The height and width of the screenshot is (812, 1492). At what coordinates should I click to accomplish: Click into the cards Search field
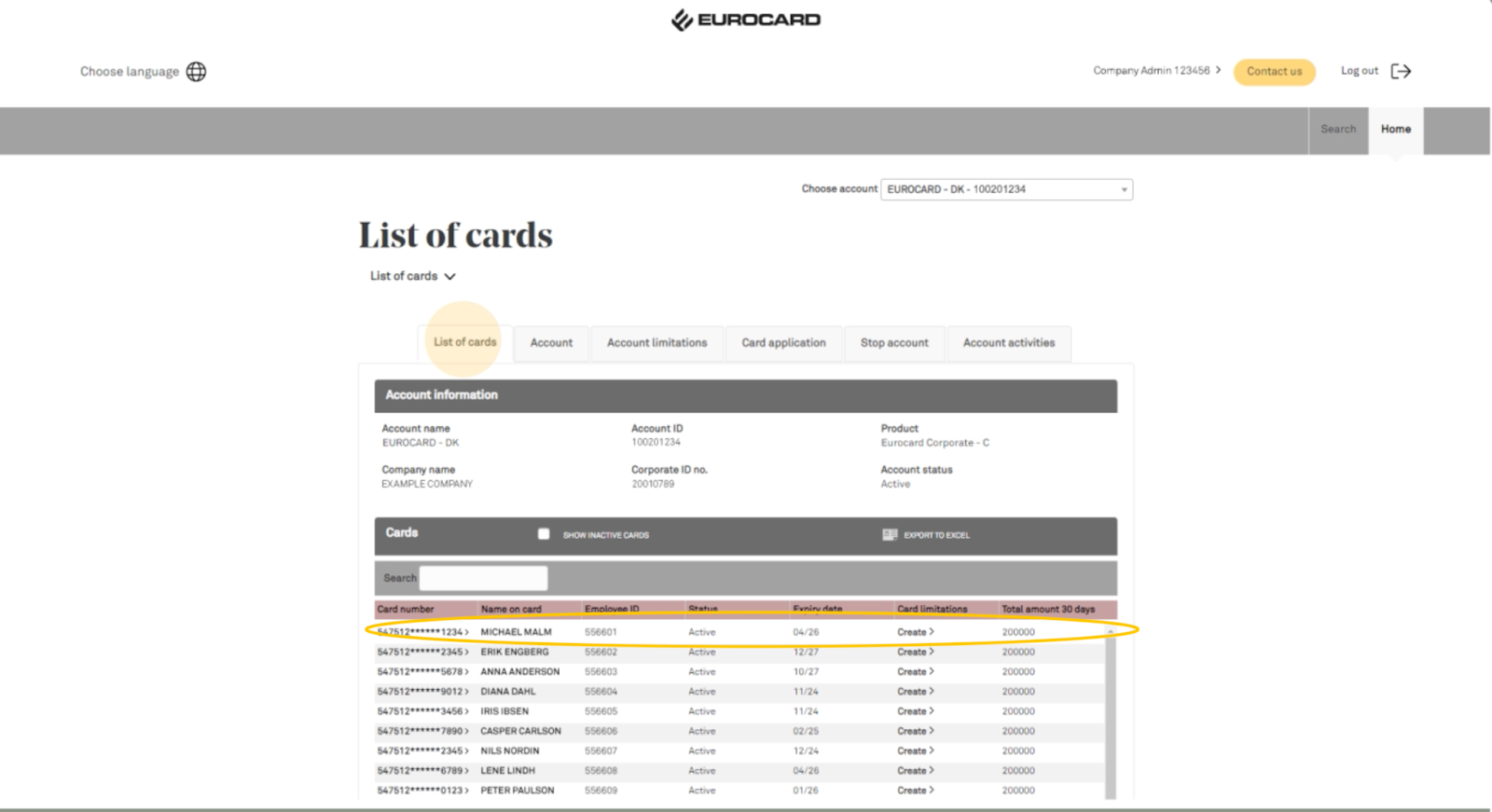click(x=483, y=578)
